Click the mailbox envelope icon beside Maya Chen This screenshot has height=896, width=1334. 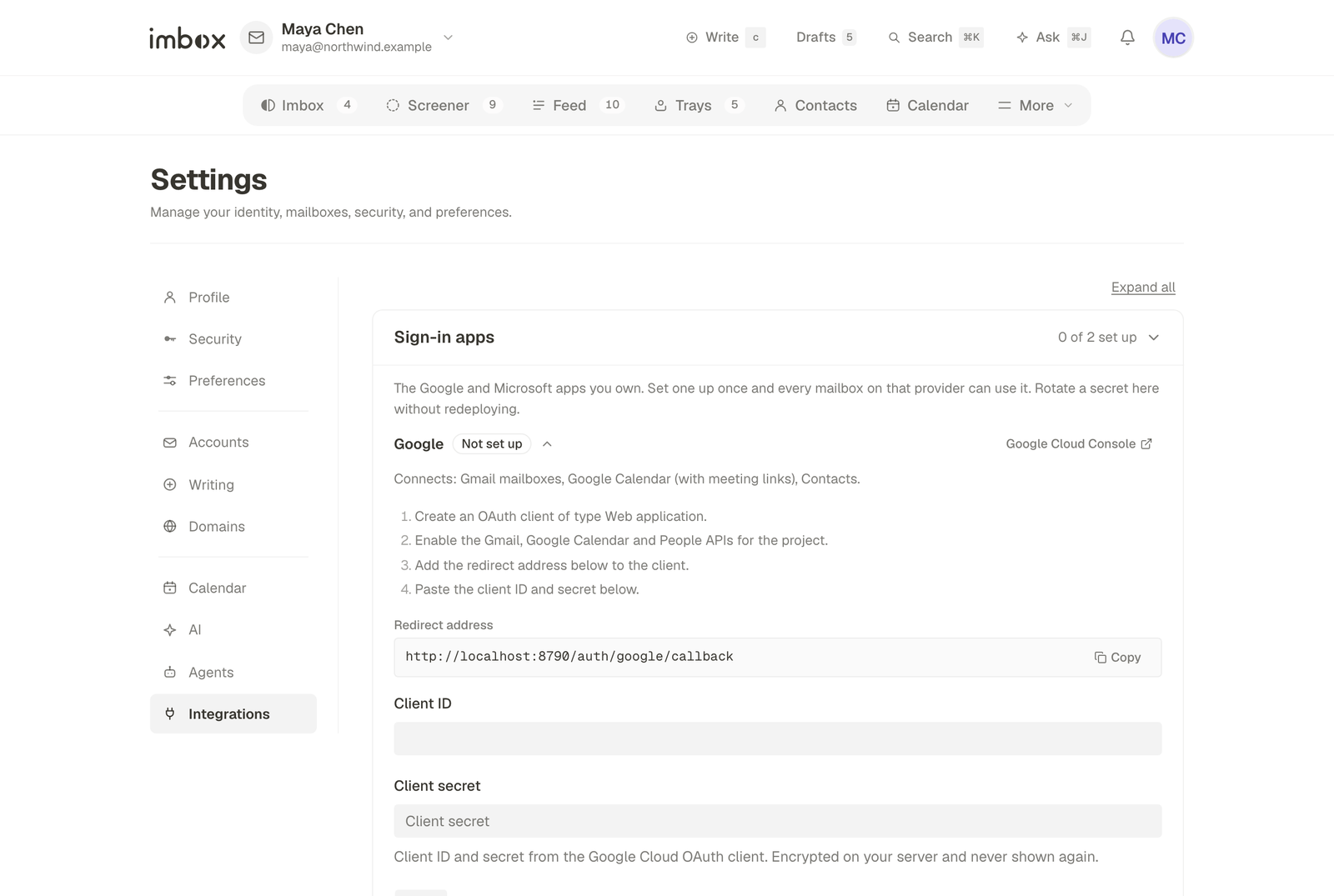click(257, 38)
